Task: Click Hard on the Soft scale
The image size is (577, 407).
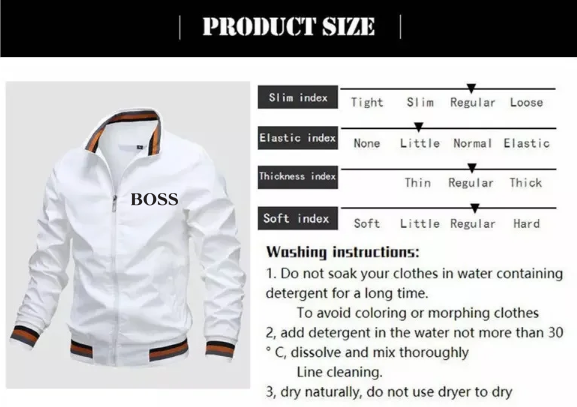Action: [x=527, y=223]
